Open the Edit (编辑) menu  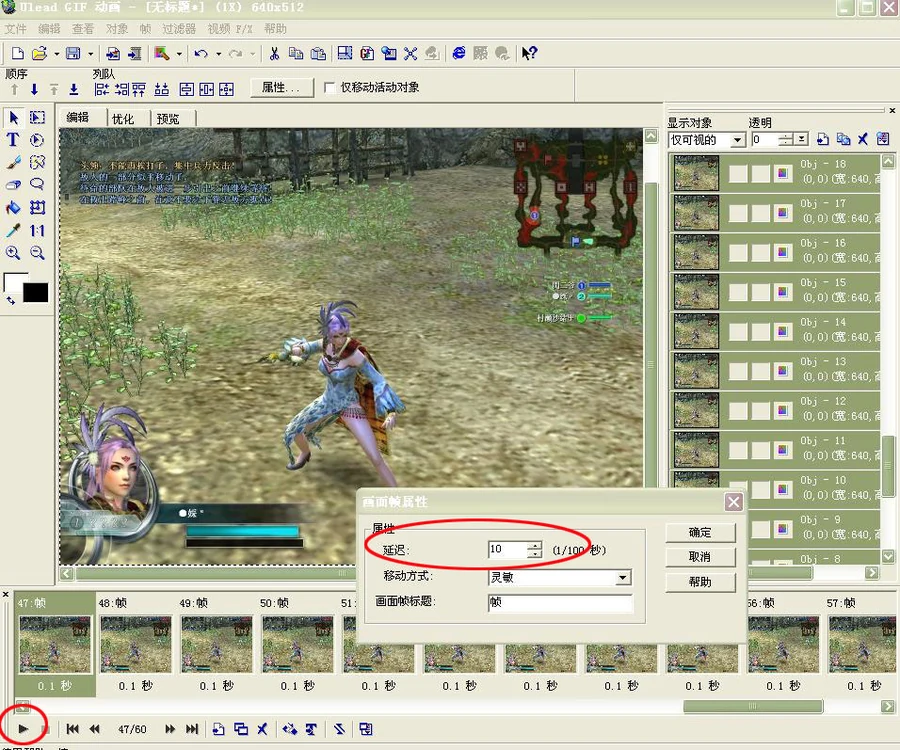click(x=49, y=29)
